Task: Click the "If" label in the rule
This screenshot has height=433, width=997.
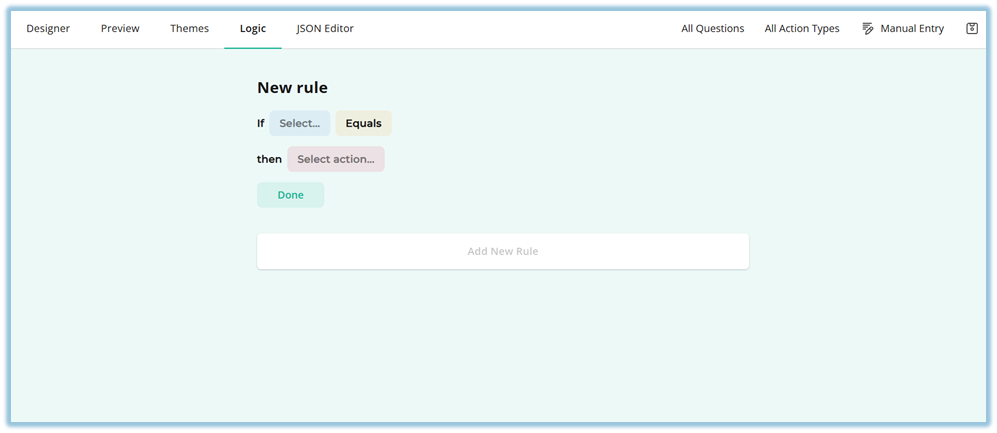Action: [x=261, y=124]
